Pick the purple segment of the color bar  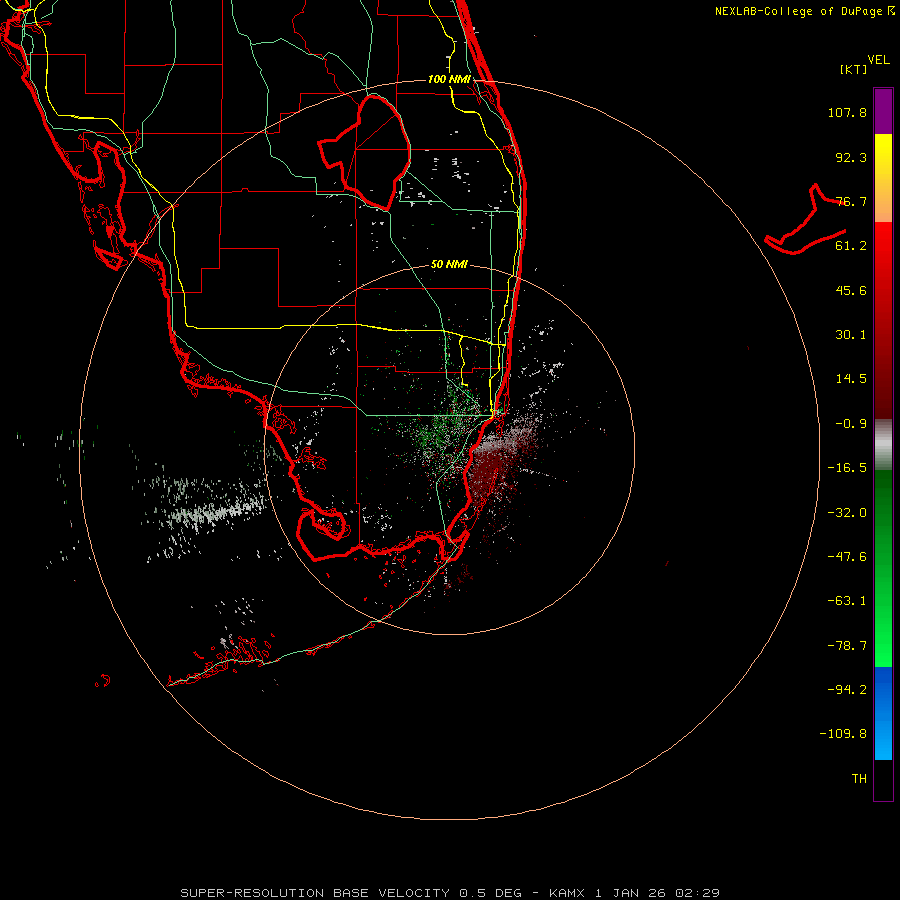coord(883,111)
